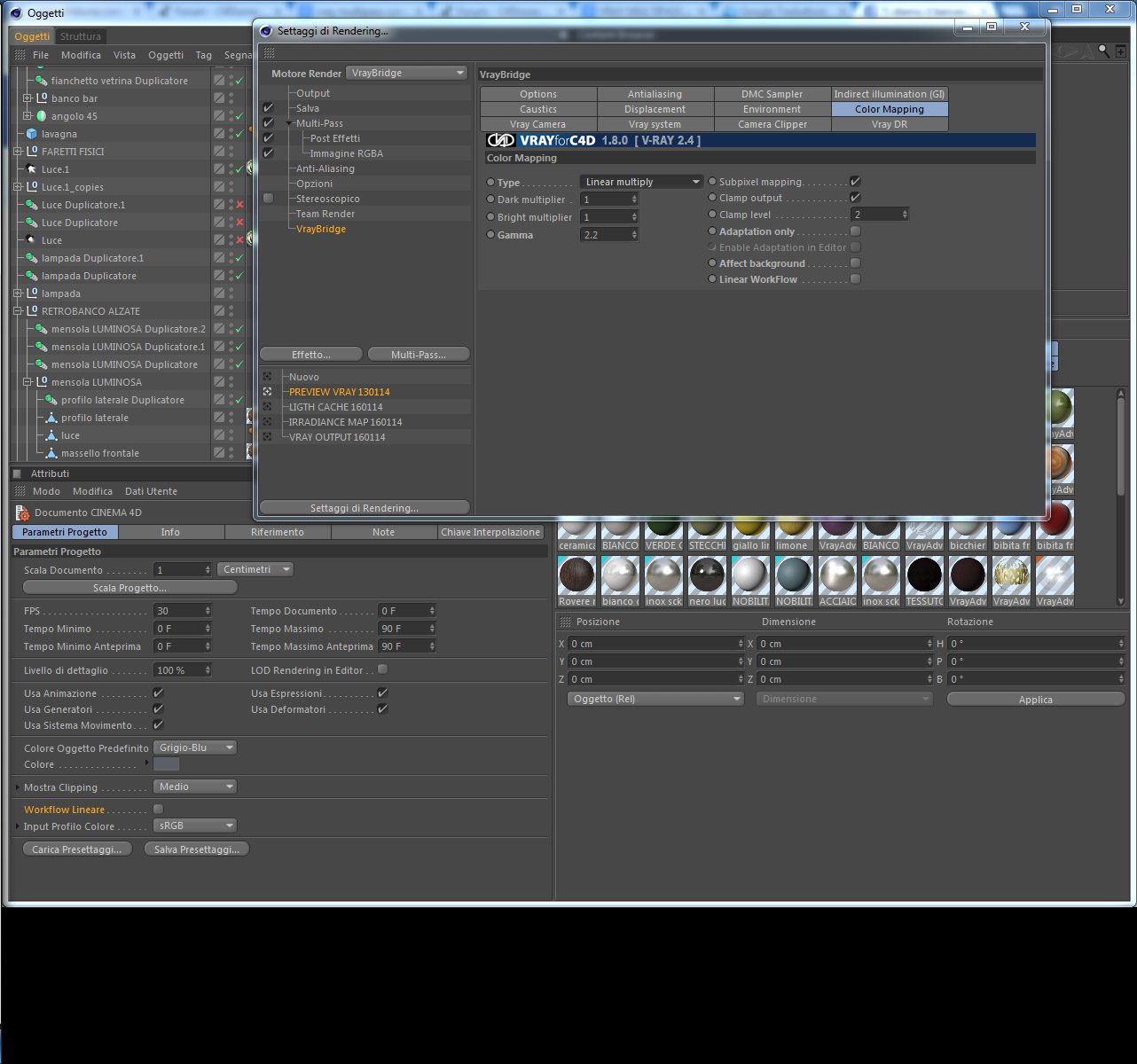The width and height of the screenshot is (1137, 1064).
Task: Open the Modifica menu in Oggetti panel
Action: [81, 55]
